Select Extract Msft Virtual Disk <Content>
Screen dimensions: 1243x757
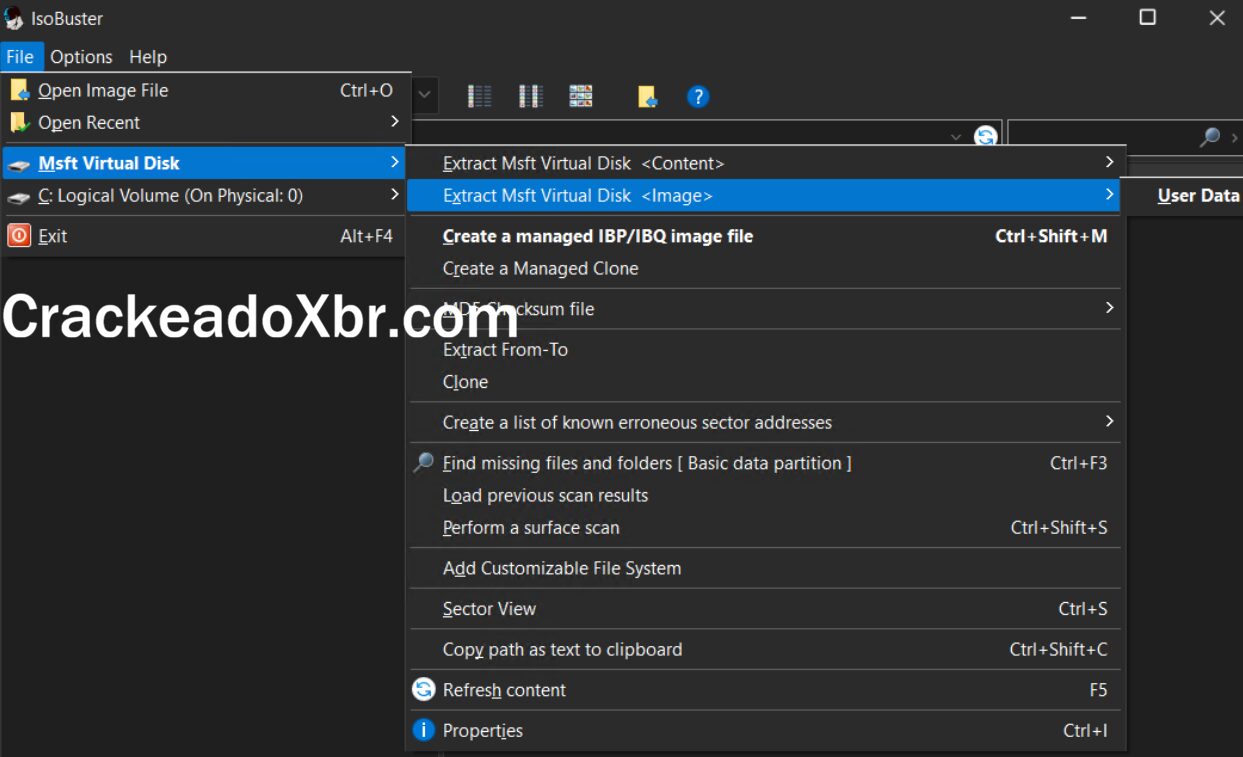click(x=765, y=163)
